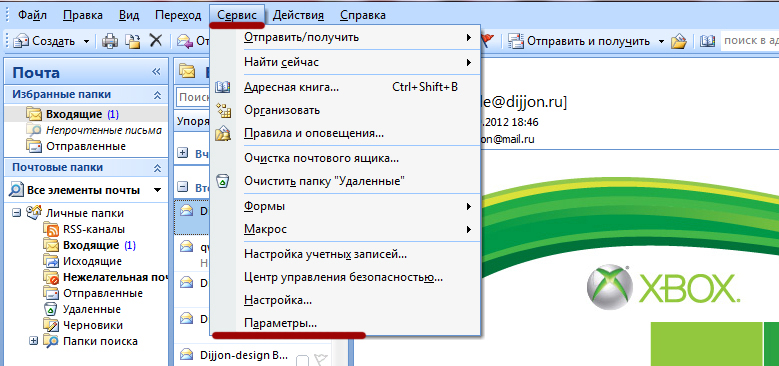Click the Move to folder toolbar icon
This screenshot has width=779, height=366.
point(132,41)
